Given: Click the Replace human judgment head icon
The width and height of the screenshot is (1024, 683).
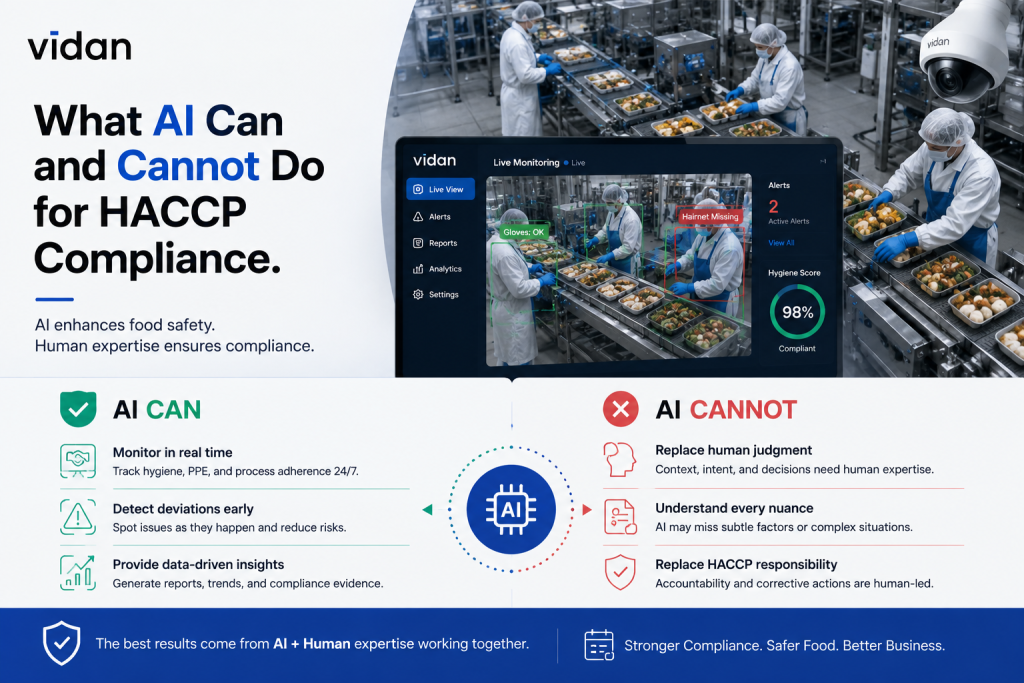Looking at the screenshot, I should pos(620,459).
